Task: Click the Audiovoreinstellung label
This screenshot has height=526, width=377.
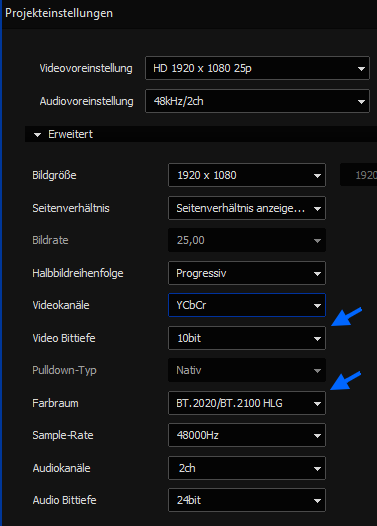Action: (87, 101)
